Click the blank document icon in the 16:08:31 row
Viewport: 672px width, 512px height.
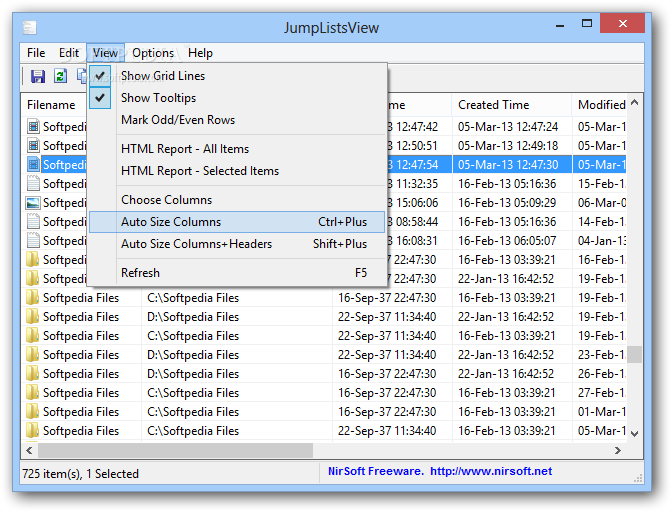pos(33,240)
